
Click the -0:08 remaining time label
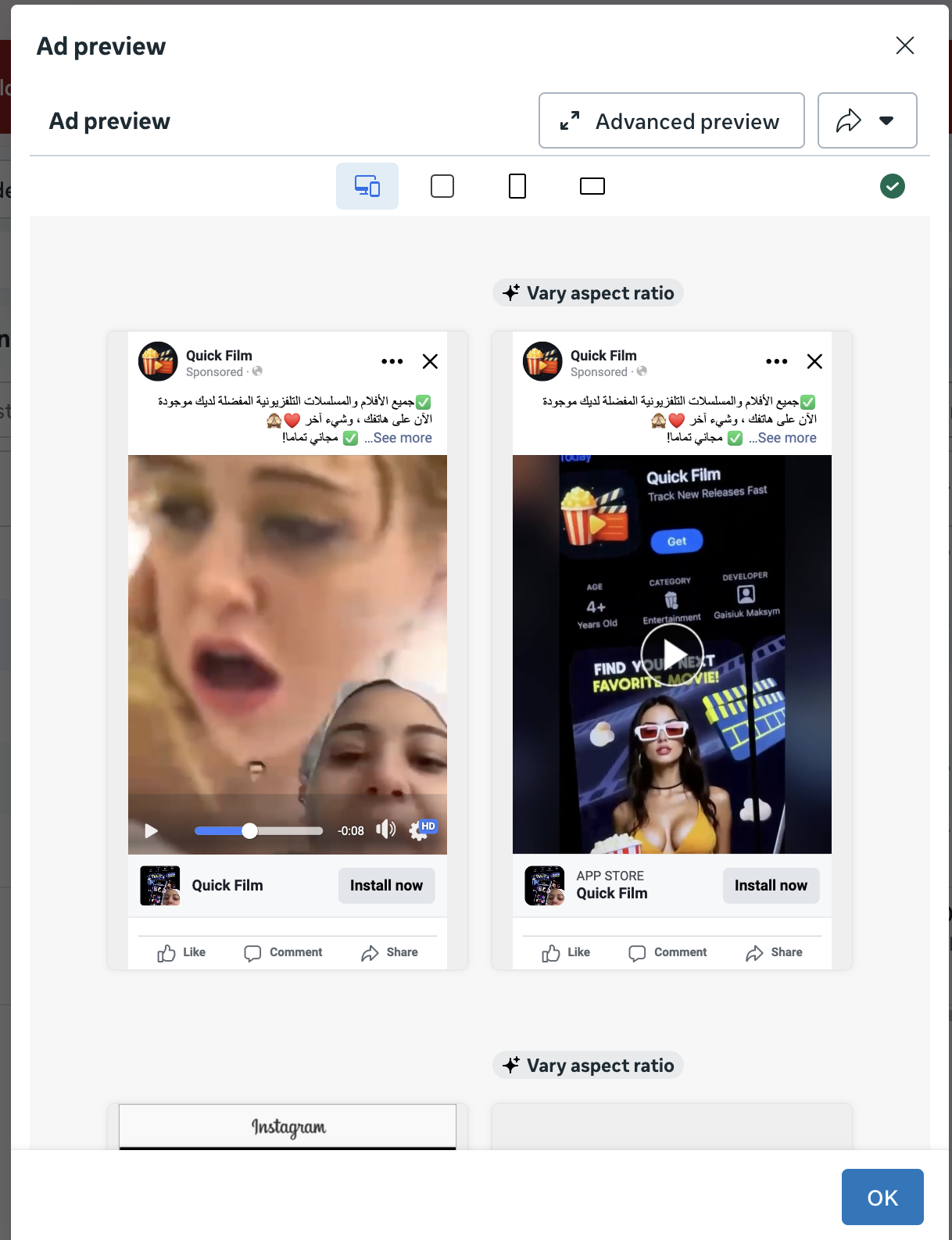click(x=351, y=830)
